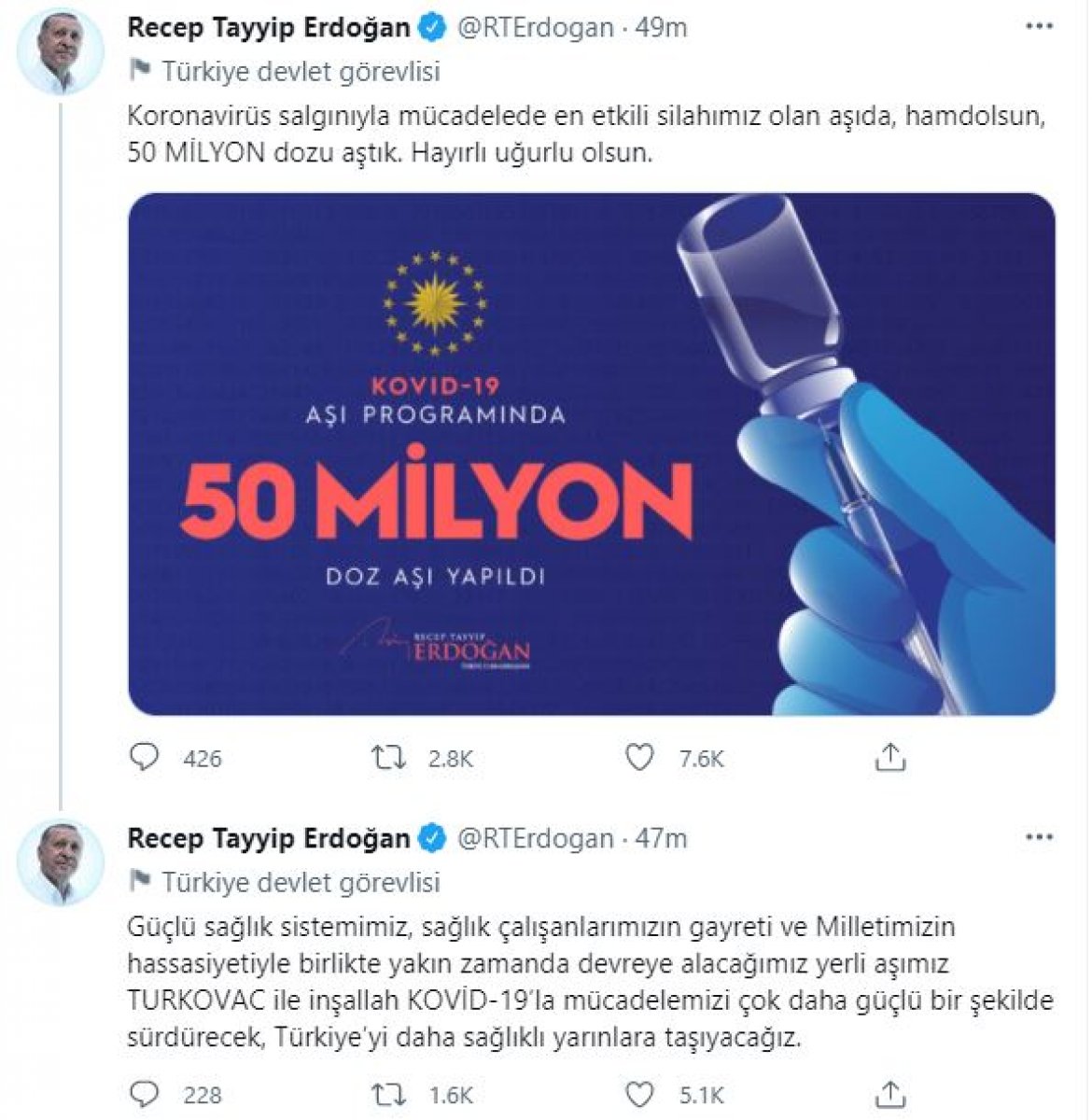Like the first tweet with 7.6K likes
The image size is (1092, 1120).
tap(639, 757)
